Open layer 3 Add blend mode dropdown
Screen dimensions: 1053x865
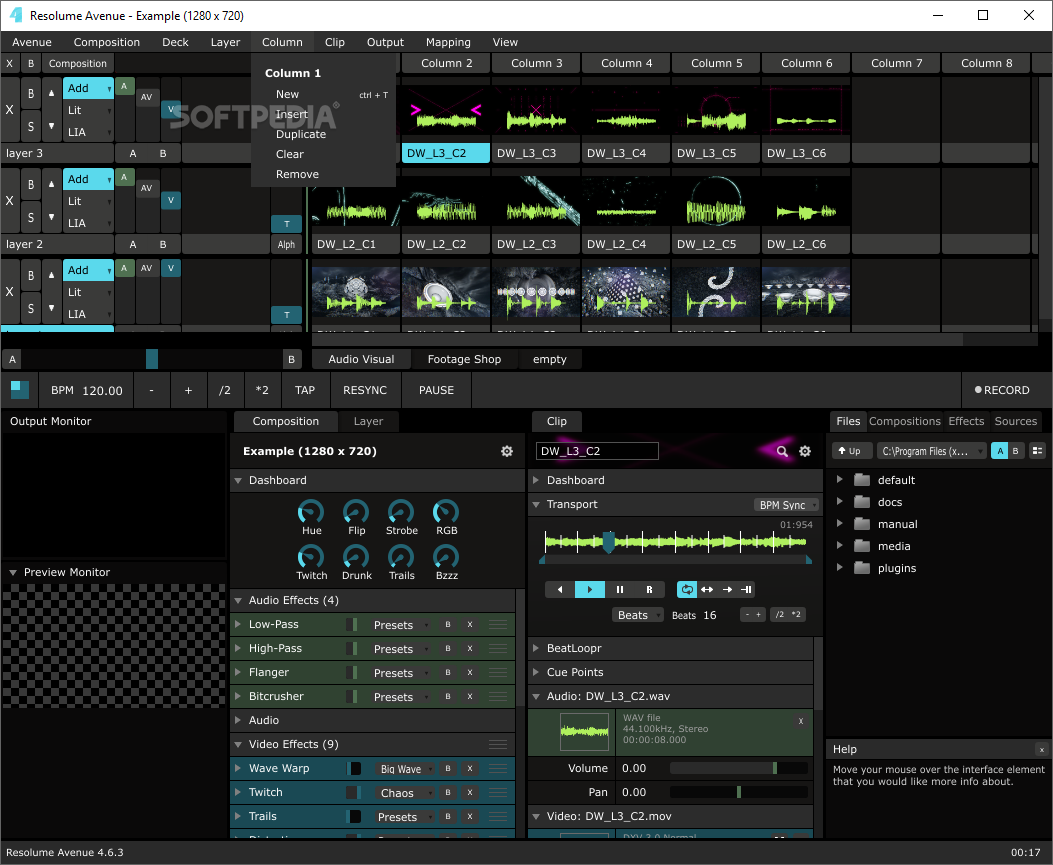[89, 88]
